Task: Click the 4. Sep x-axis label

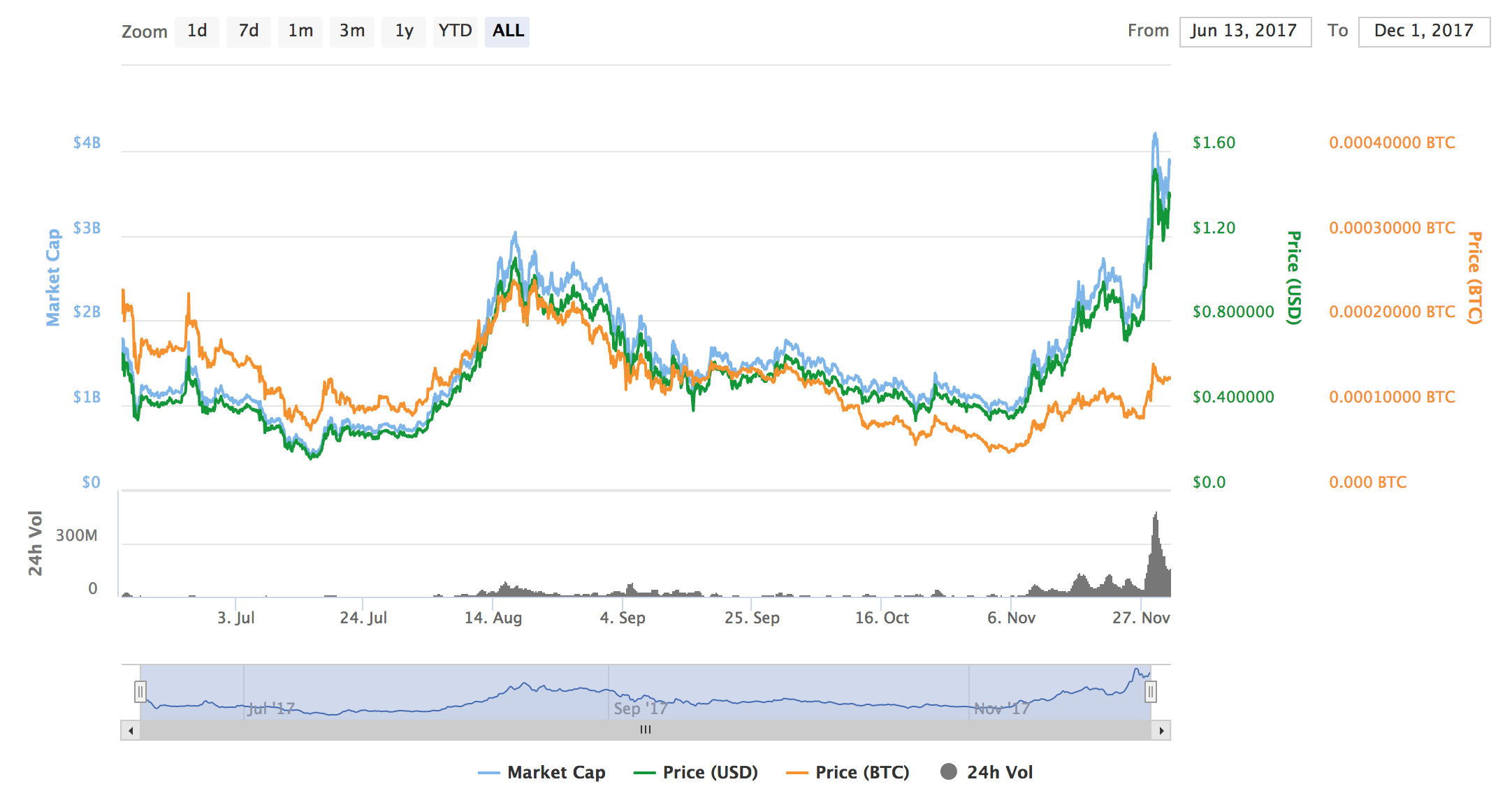Action: 623,618
